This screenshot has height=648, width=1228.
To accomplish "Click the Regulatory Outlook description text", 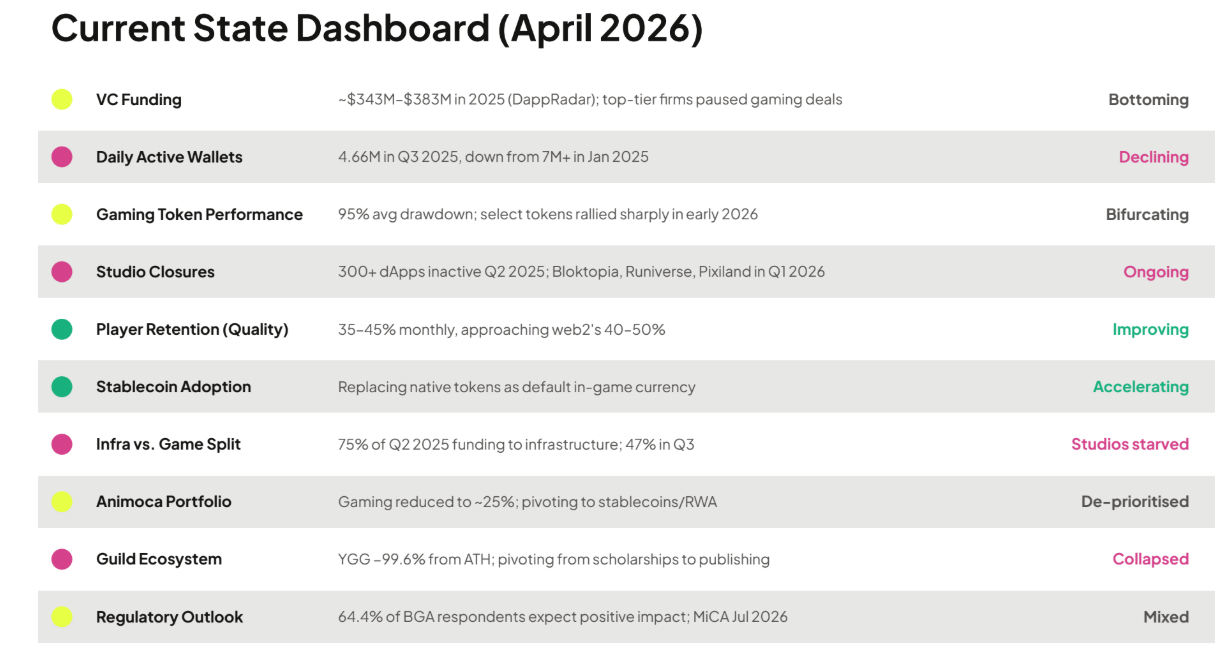I will click(562, 617).
